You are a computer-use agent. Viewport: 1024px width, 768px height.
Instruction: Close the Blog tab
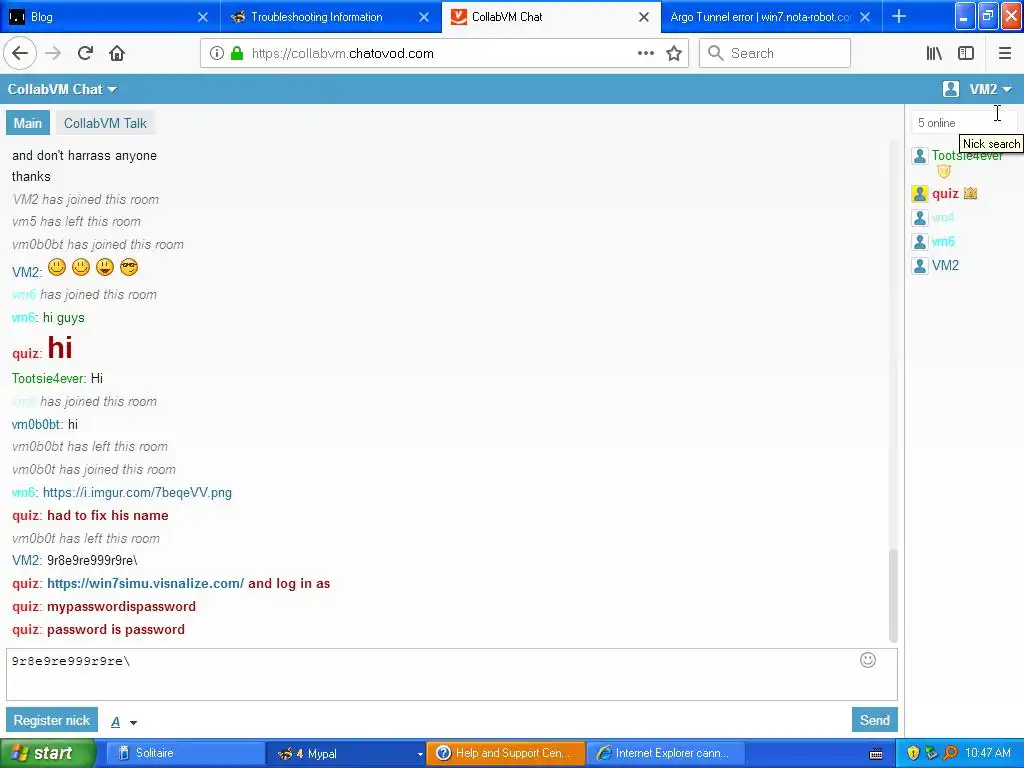tap(203, 17)
